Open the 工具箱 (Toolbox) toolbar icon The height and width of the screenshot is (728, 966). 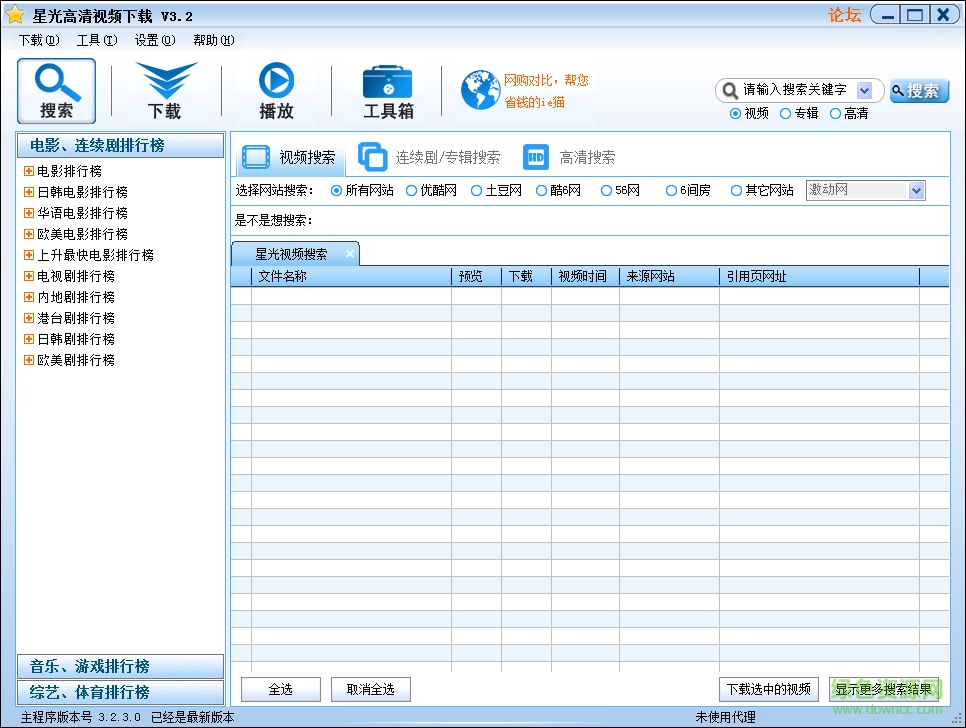click(388, 90)
